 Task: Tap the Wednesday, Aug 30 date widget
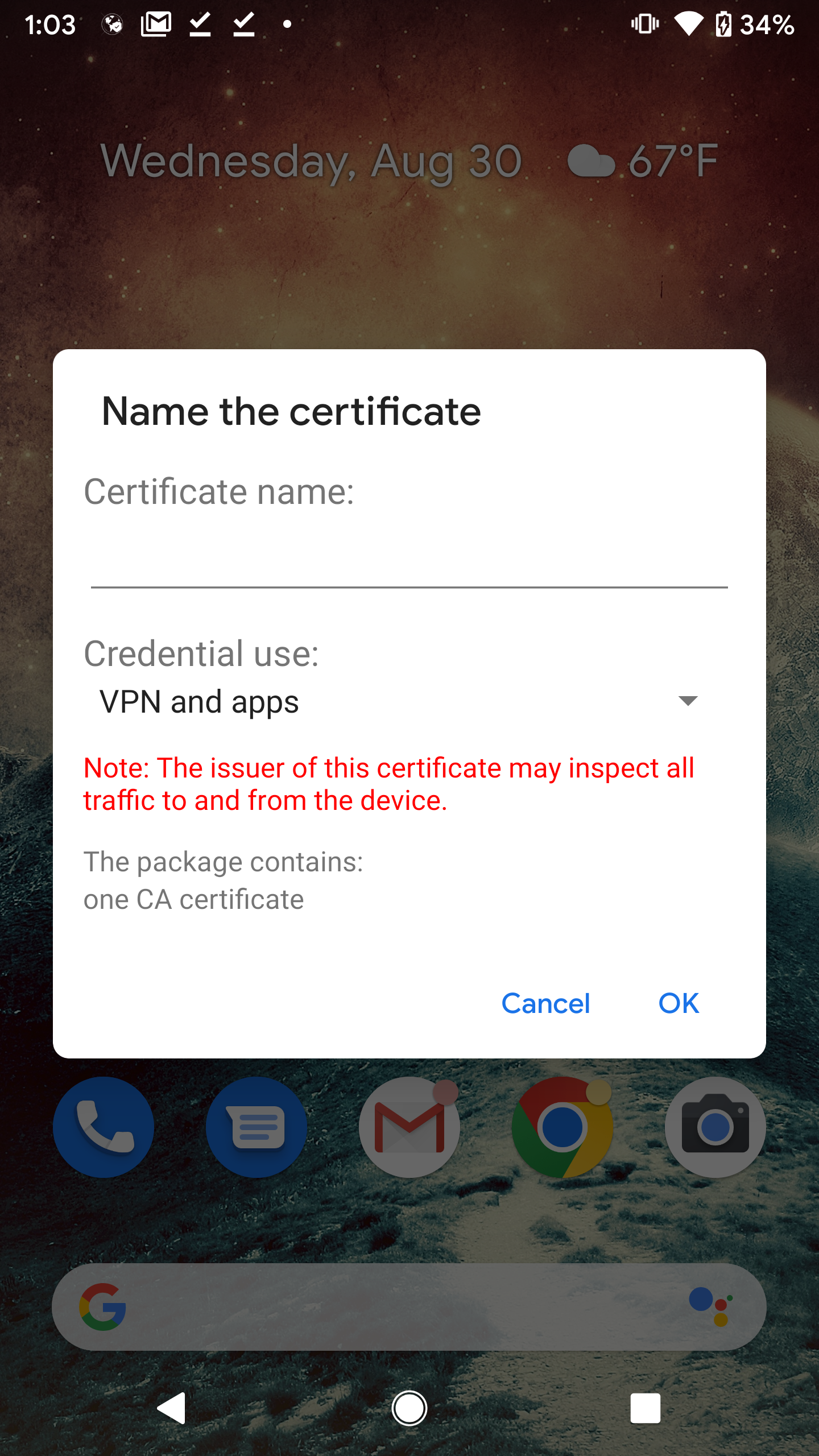[x=311, y=162]
